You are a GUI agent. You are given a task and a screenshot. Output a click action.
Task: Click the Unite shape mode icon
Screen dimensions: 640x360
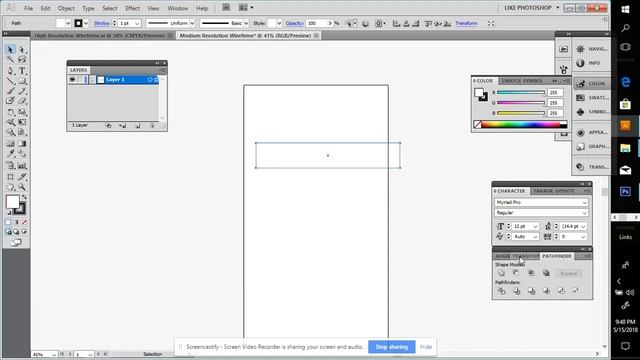click(x=501, y=273)
